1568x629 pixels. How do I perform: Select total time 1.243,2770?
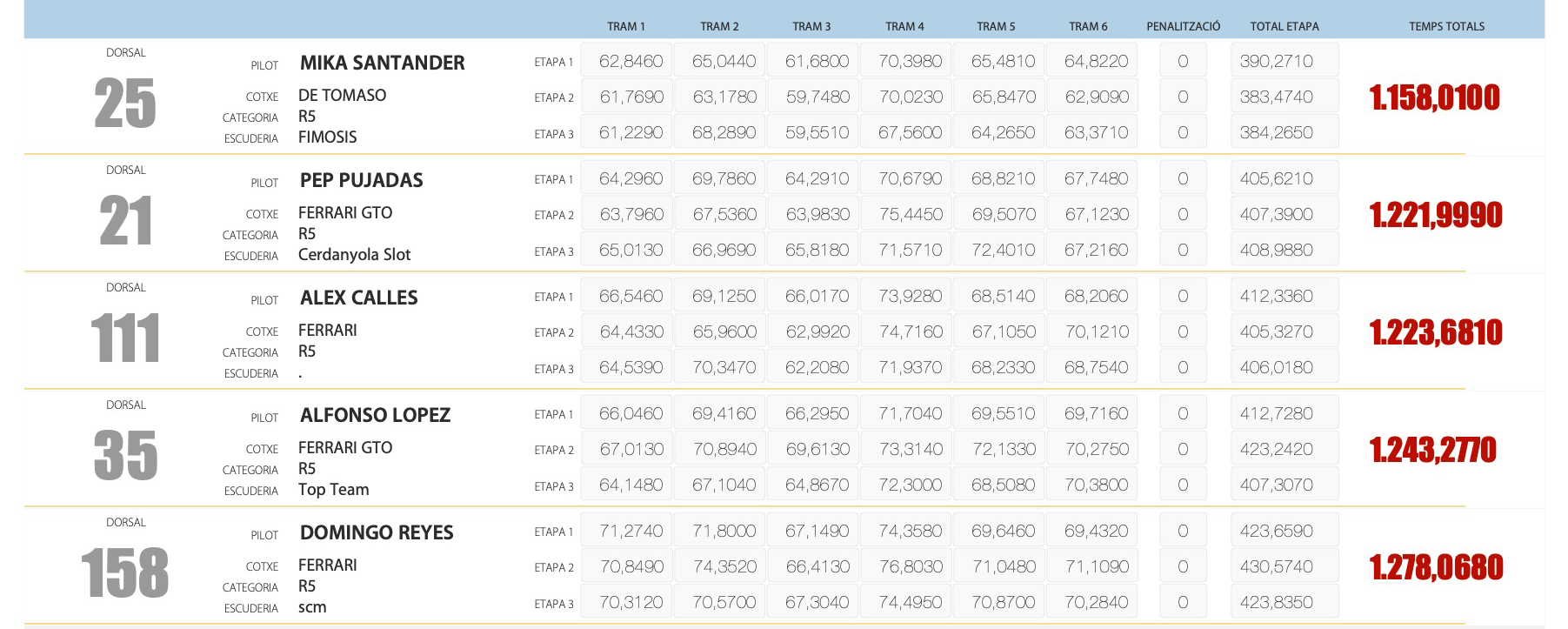(1432, 450)
